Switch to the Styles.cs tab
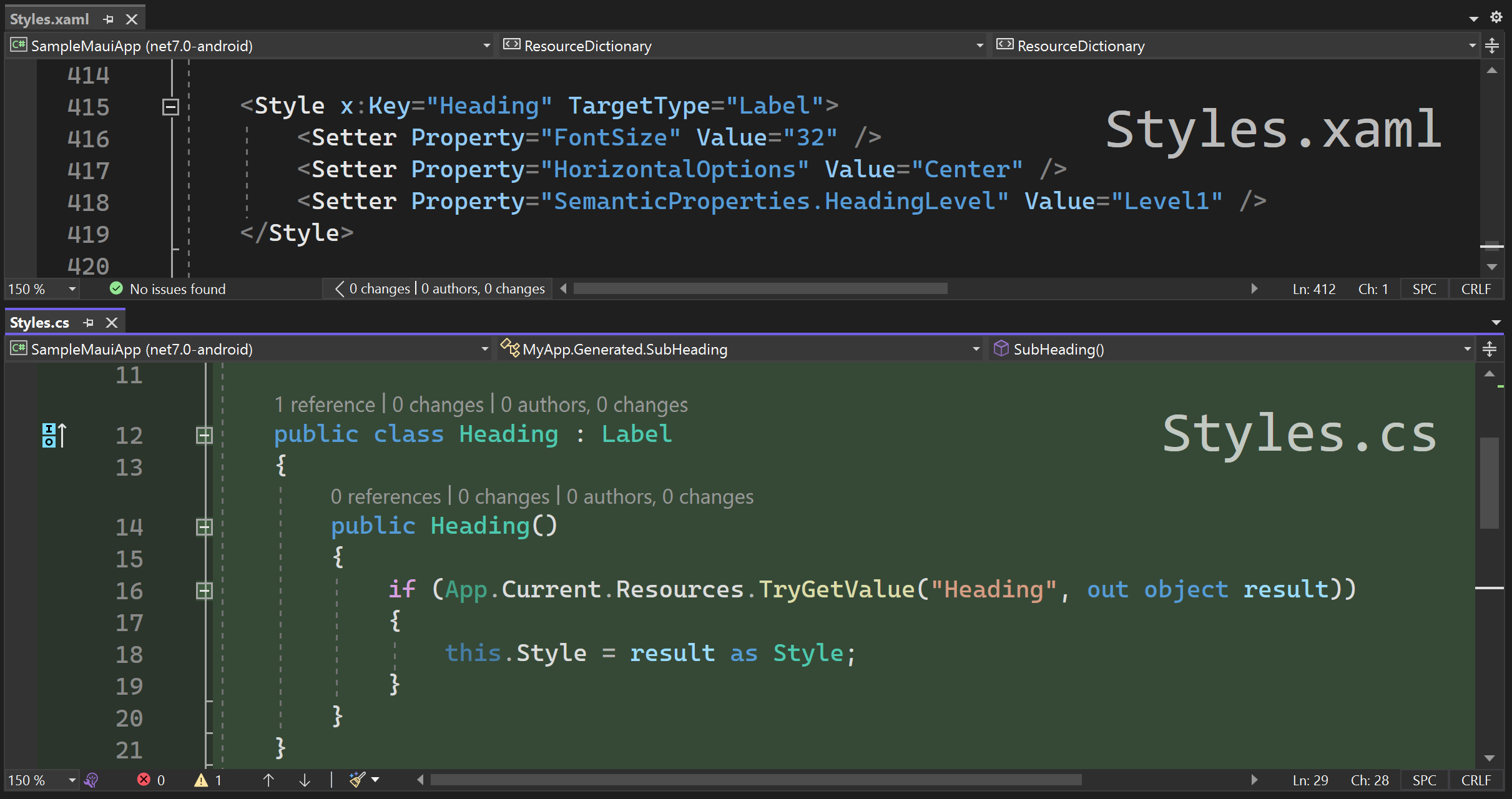The height and width of the screenshot is (799, 1512). [x=39, y=323]
